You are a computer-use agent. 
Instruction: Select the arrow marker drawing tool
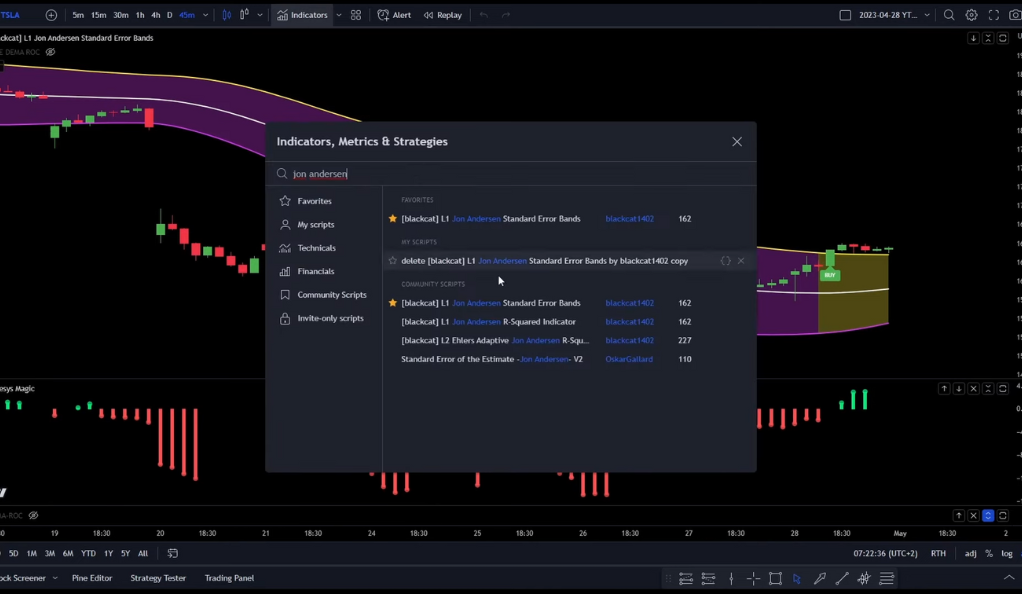pyautogui.click(x=820, y=578)
